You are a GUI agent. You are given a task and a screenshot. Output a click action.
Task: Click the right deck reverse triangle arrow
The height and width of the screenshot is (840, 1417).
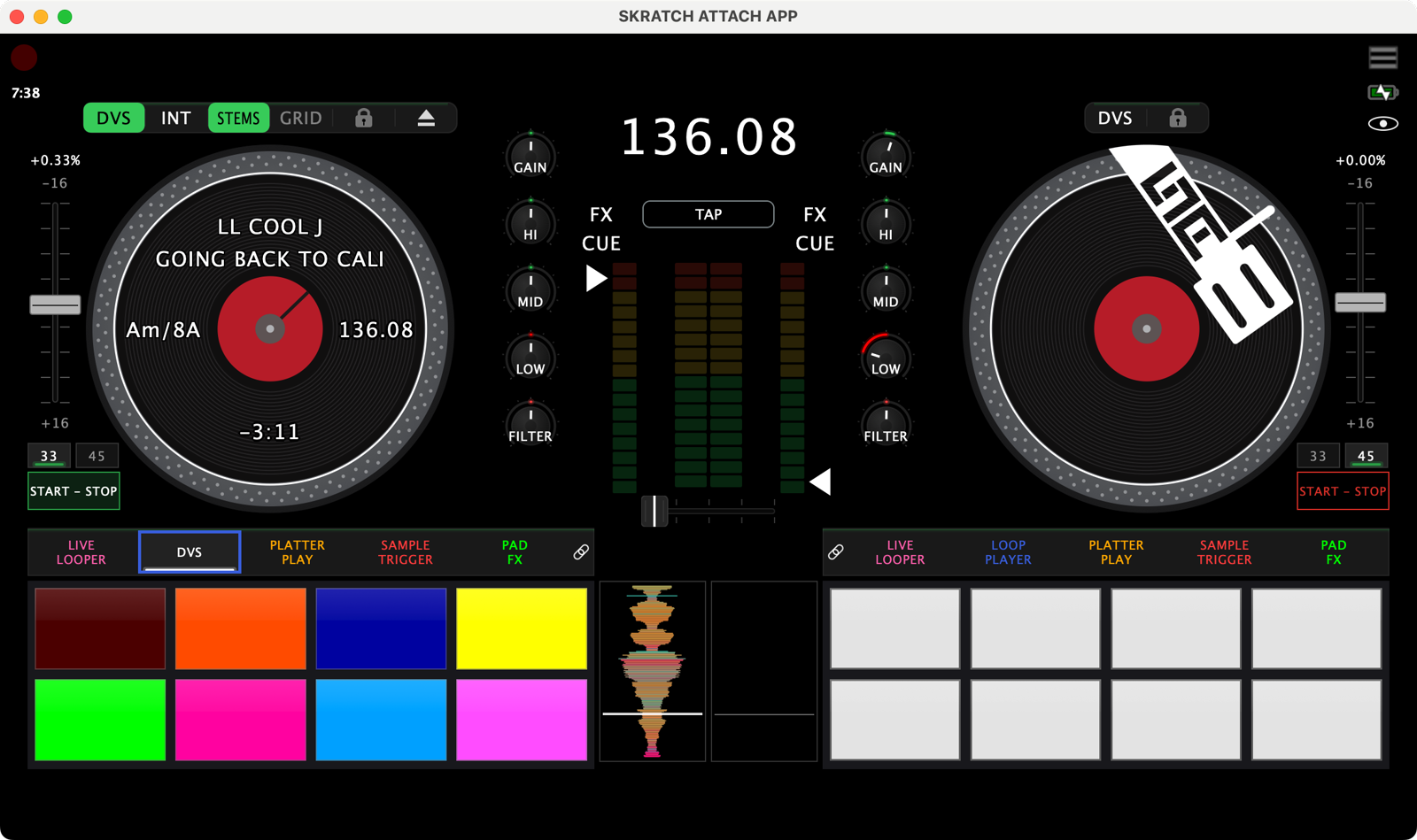(821, 482)
